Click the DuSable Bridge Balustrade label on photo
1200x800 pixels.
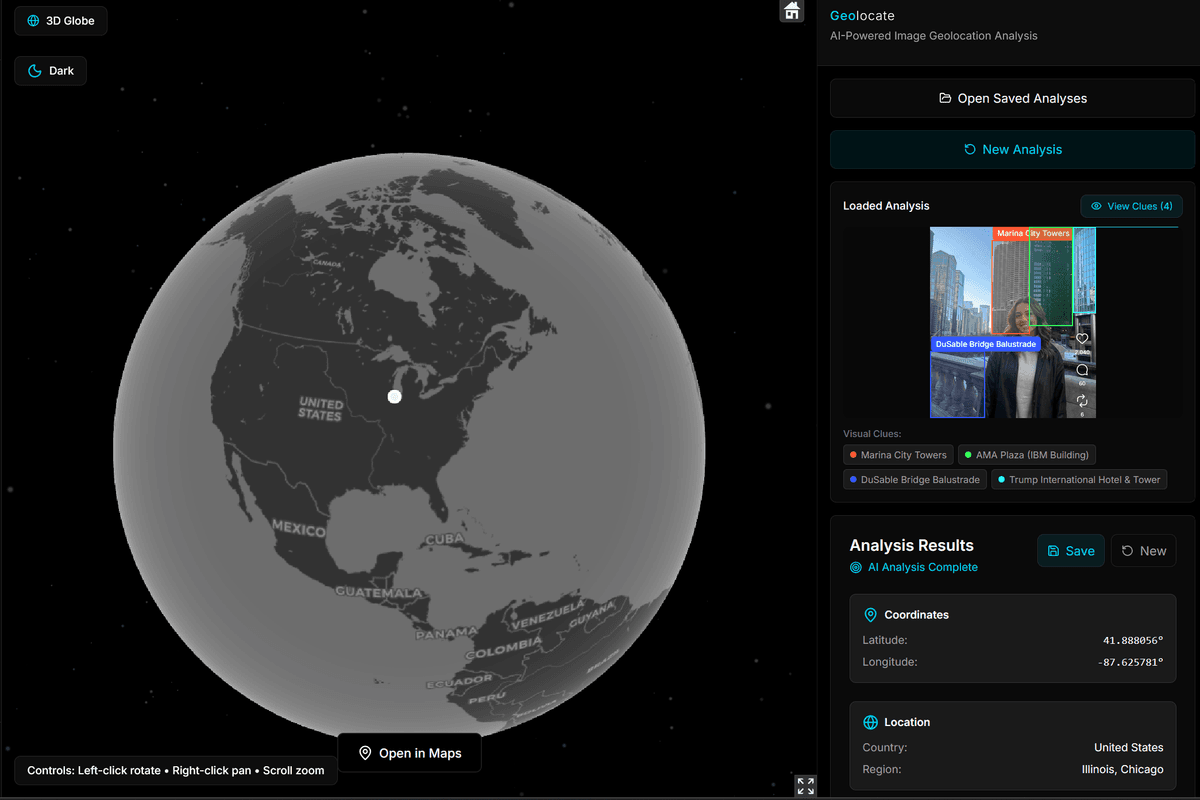click(x=986, y=344)
